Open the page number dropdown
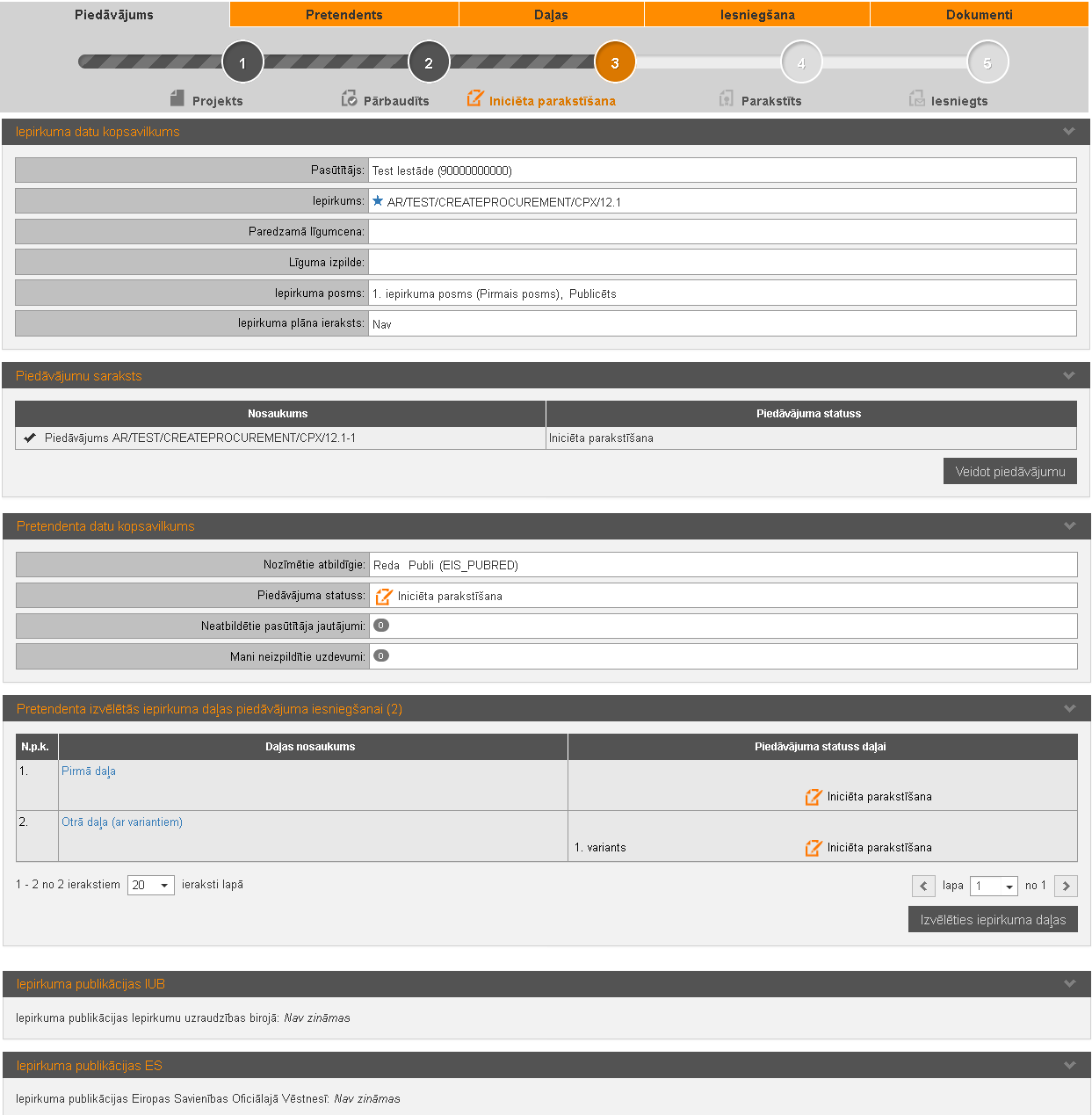The image size is (1092, 1115). pos(994,886)
